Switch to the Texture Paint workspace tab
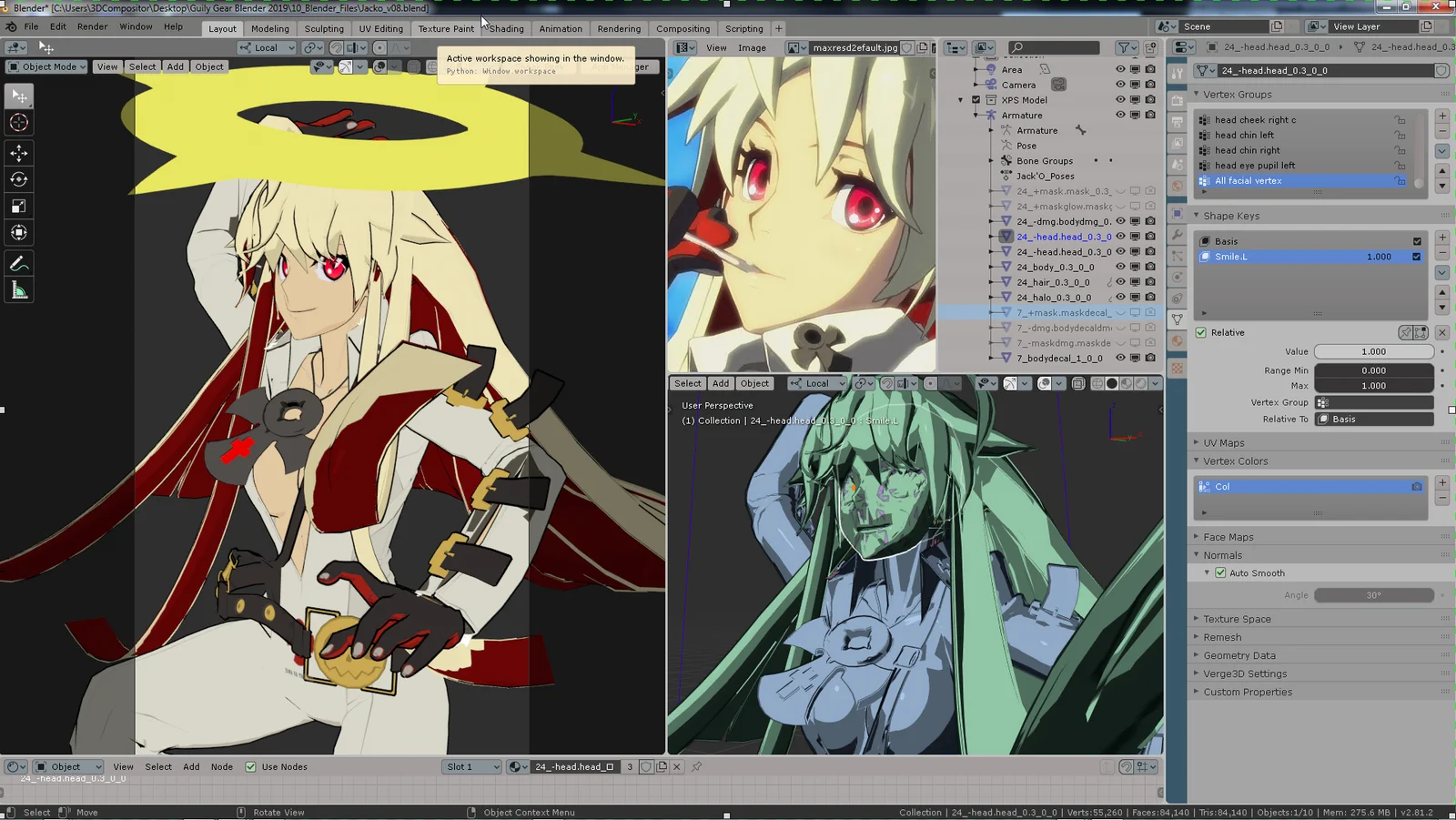Screen dimensions: 1456x820 (x=445, y=28)
